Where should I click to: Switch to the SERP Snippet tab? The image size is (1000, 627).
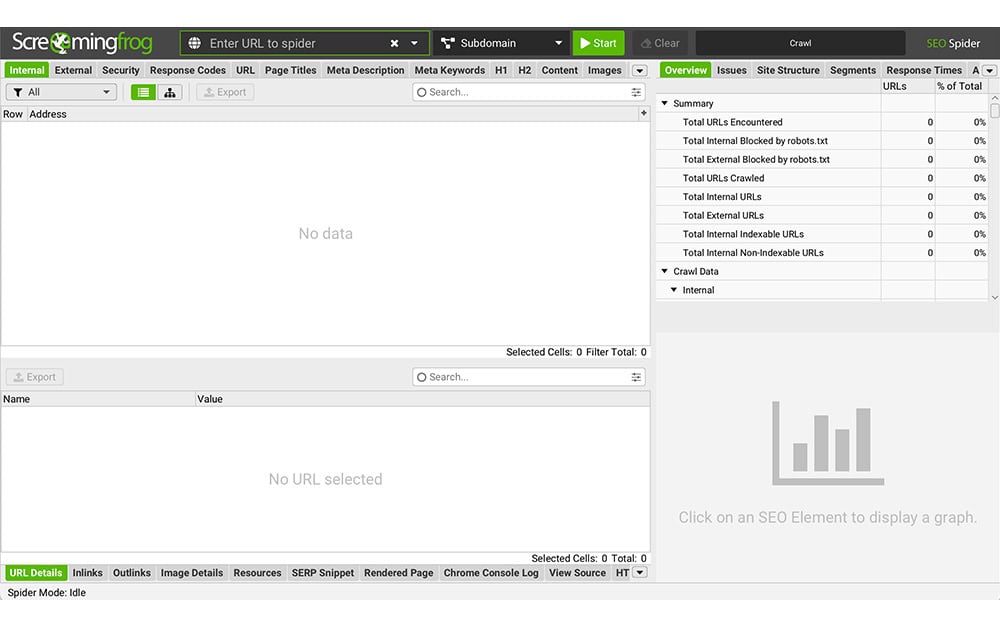322,572
